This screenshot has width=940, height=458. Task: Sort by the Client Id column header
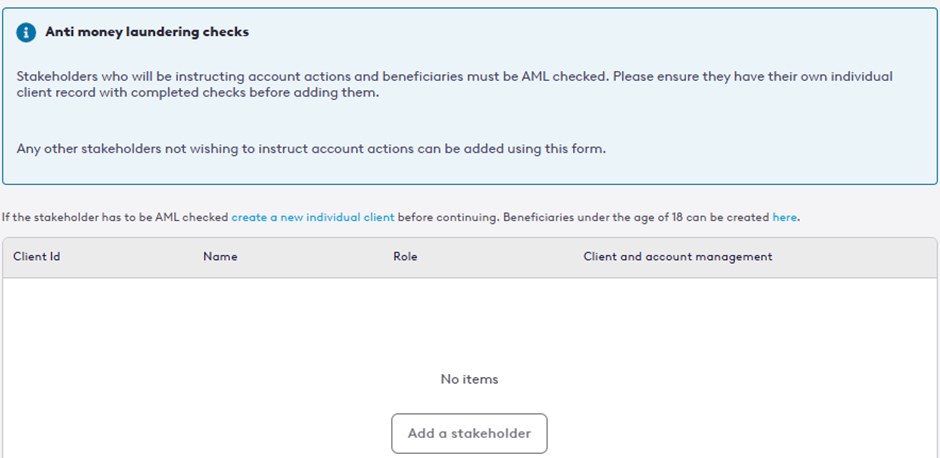point(37,257)
